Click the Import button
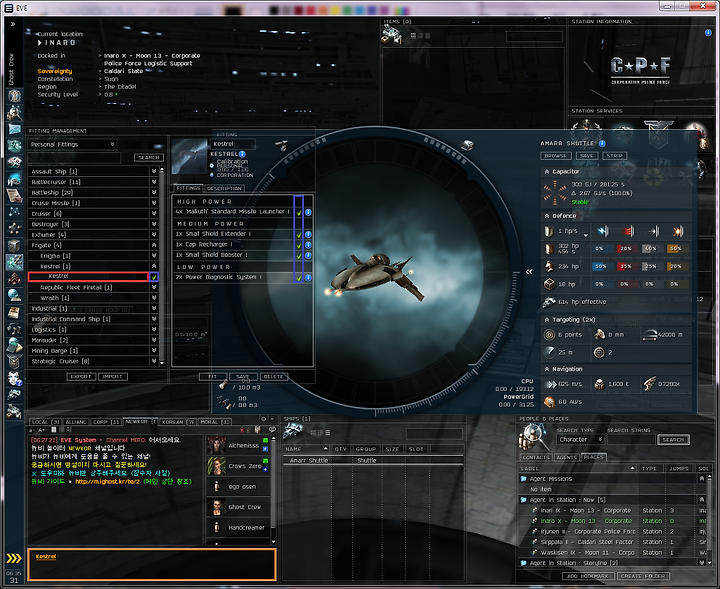This screenshot has width=720, height=589. [x=112, y=376]
